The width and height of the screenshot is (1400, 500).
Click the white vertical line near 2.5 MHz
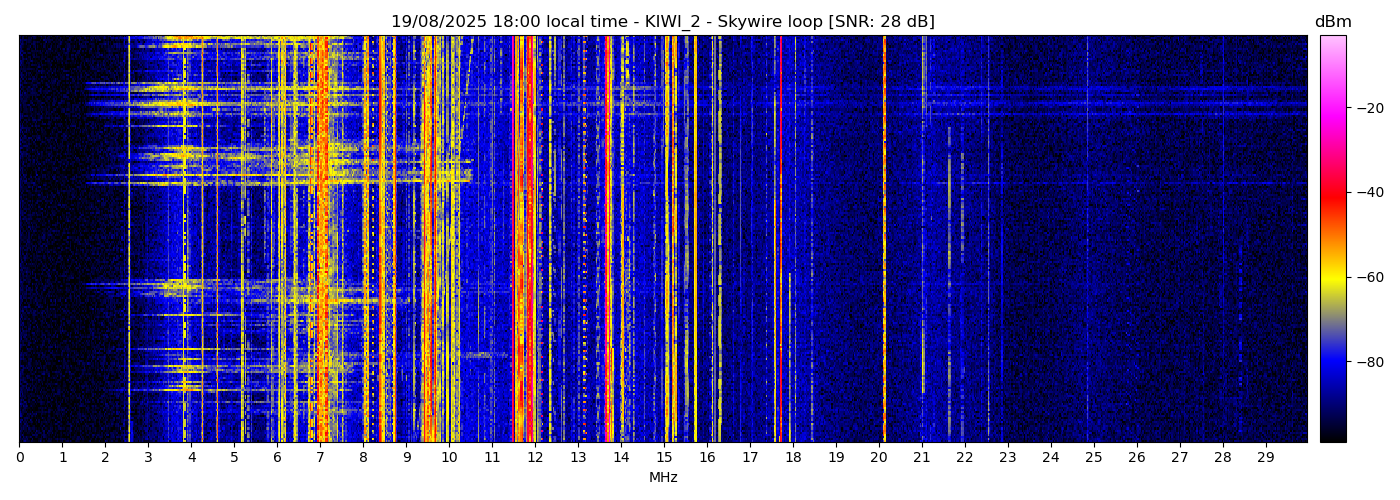[129, 240]
